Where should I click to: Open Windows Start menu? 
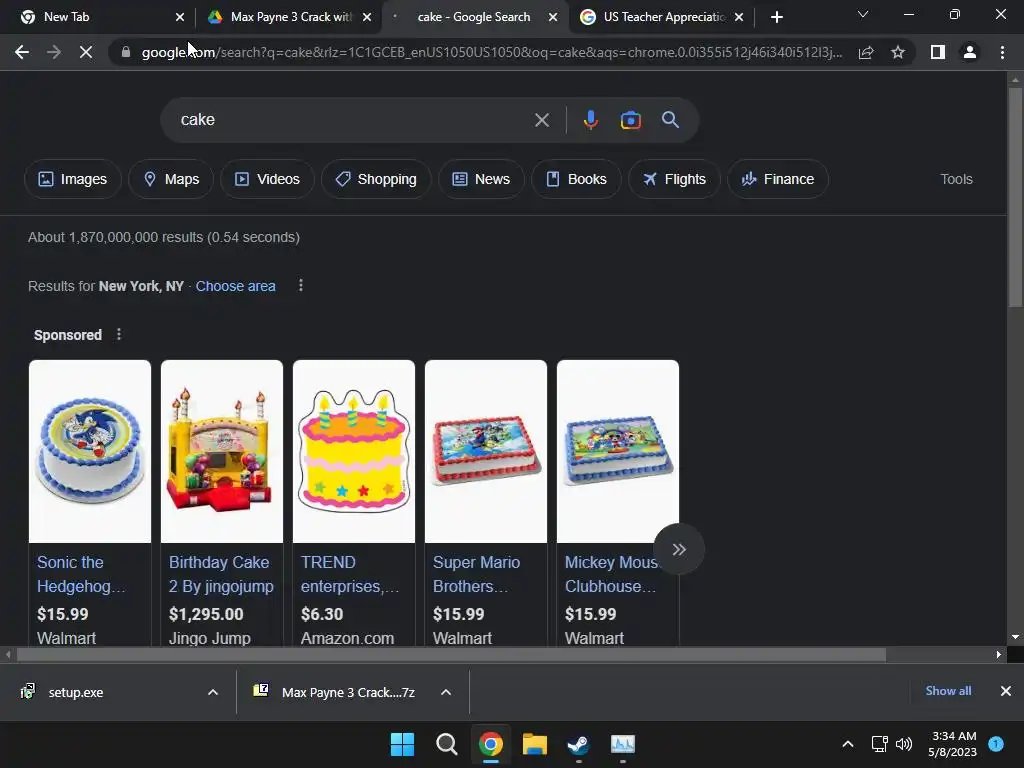tap(402, 744)
